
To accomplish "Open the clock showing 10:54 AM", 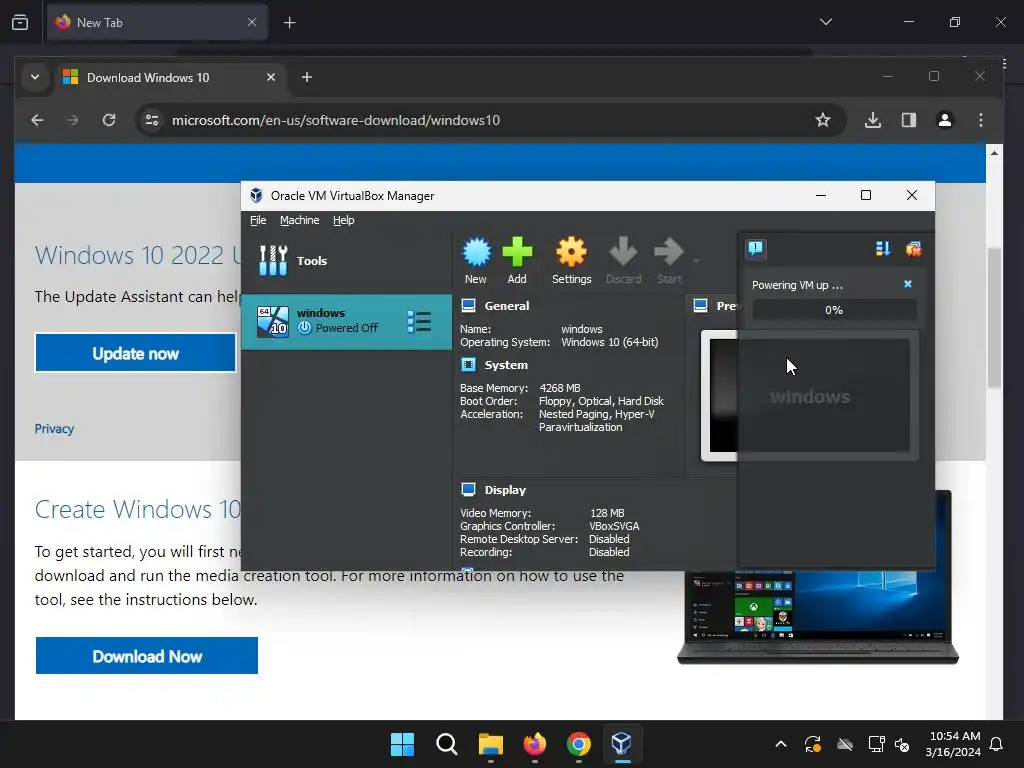I will click(x=953, y=744).
